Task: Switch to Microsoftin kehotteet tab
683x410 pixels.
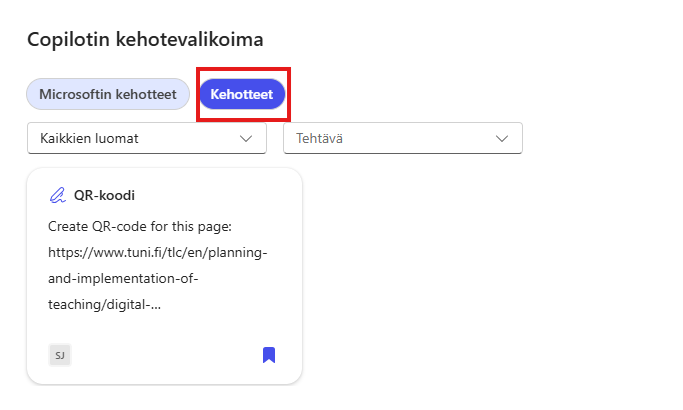Action: 108,94
